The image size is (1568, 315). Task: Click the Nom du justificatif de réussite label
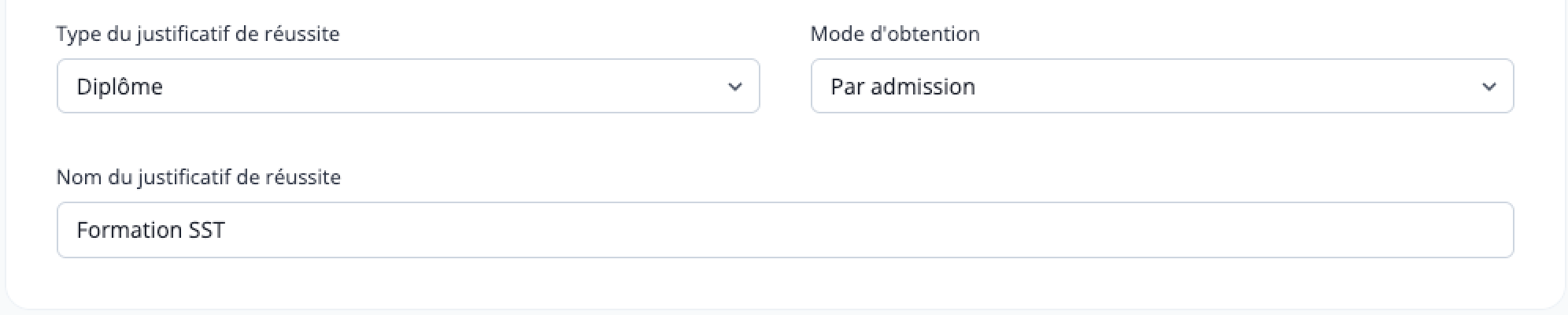[198, 177]
